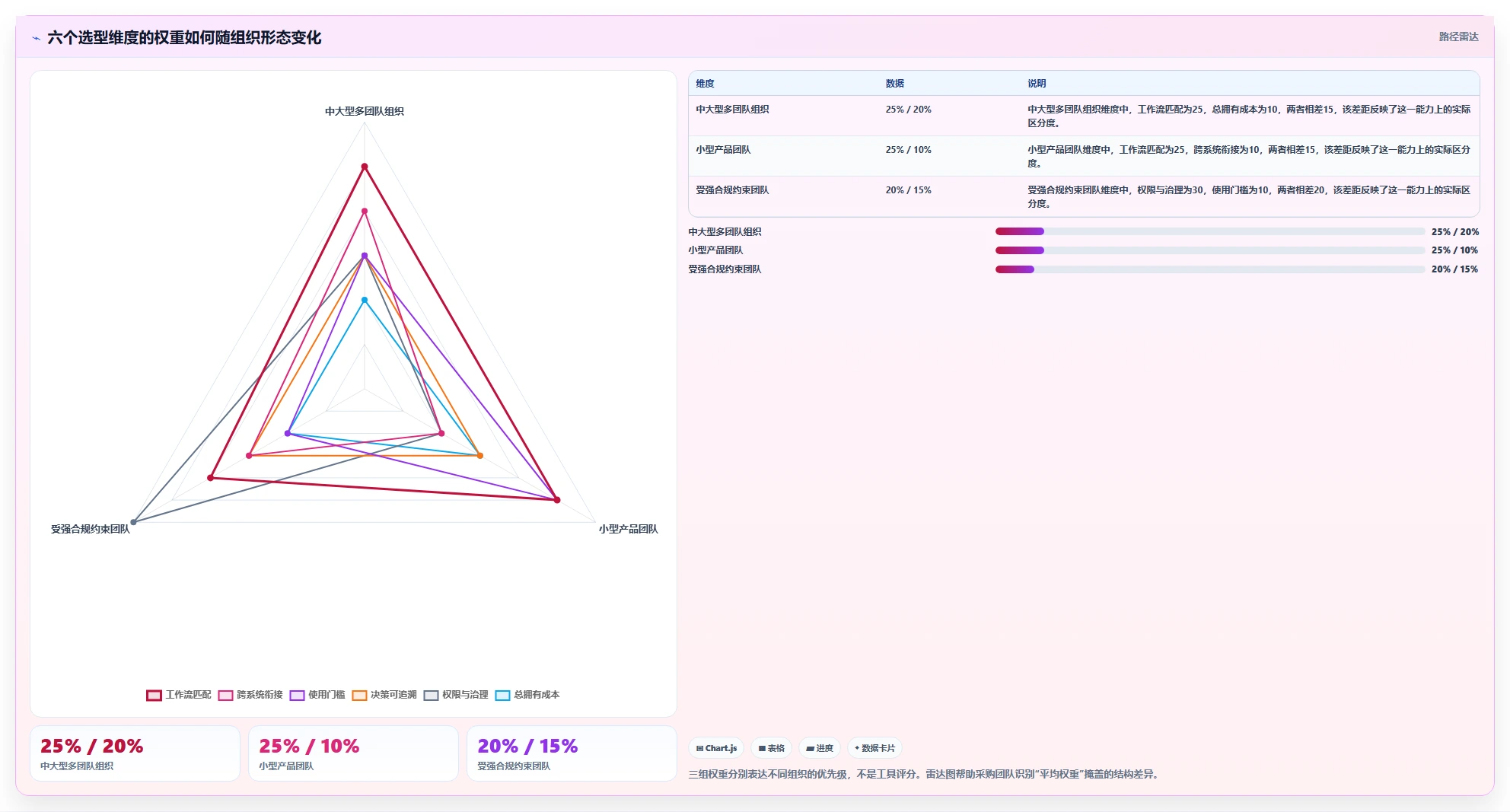Image resolution: width=1510 pixels, height=812 pixels.
Task: Open the 20% / 15% data card
Action: tap(572, 753)
